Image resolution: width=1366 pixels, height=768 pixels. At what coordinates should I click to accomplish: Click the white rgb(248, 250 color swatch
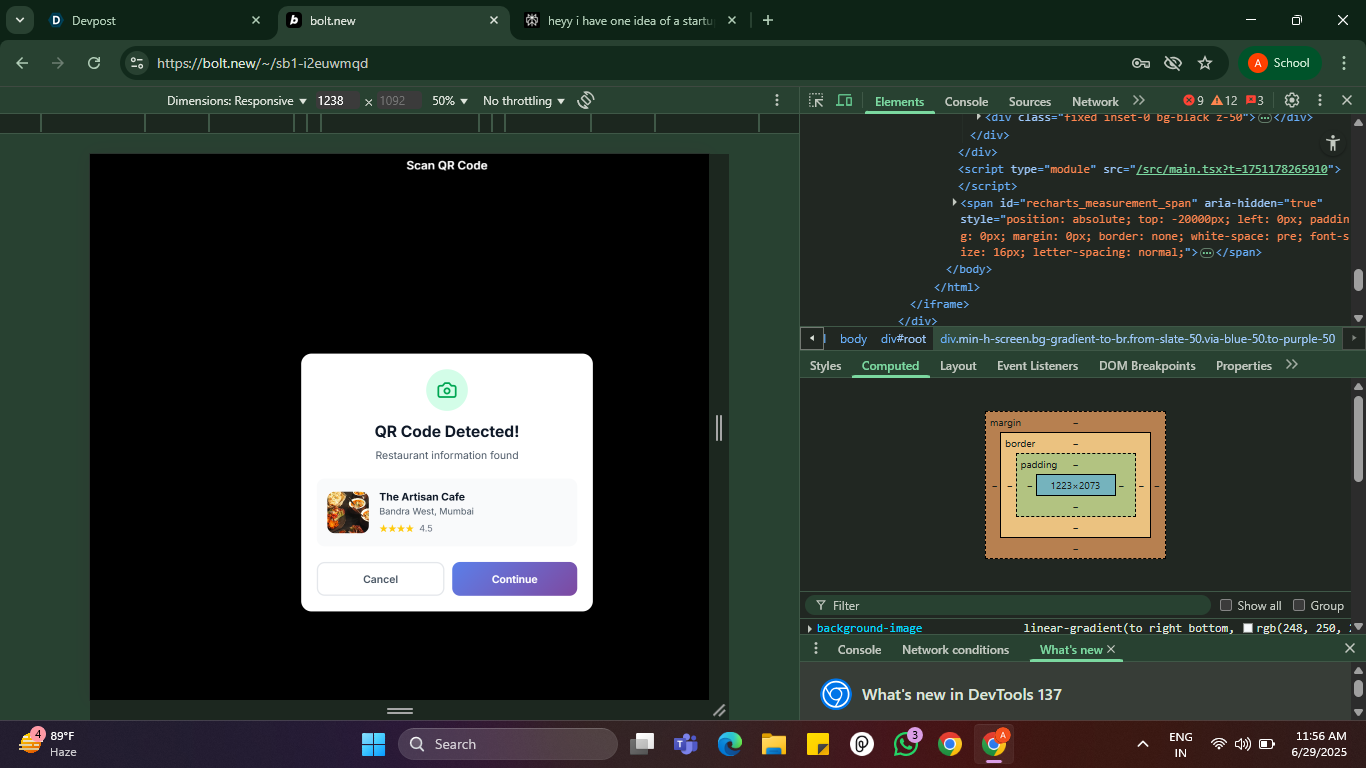[x=1247, y=629]
